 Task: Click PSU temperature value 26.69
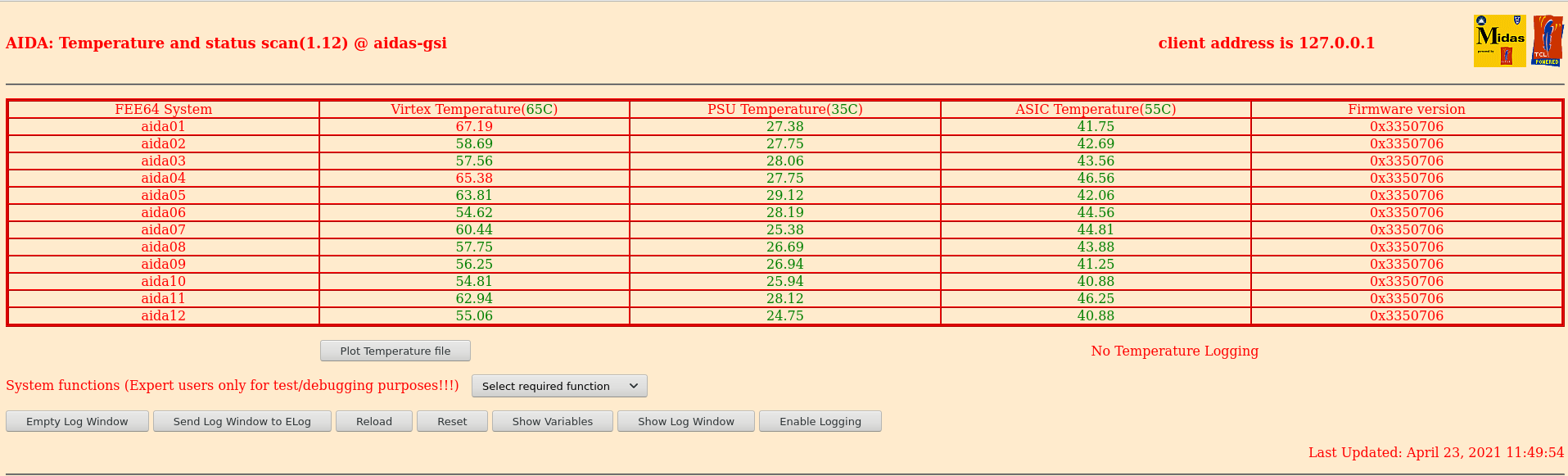(x=785, y=247)
